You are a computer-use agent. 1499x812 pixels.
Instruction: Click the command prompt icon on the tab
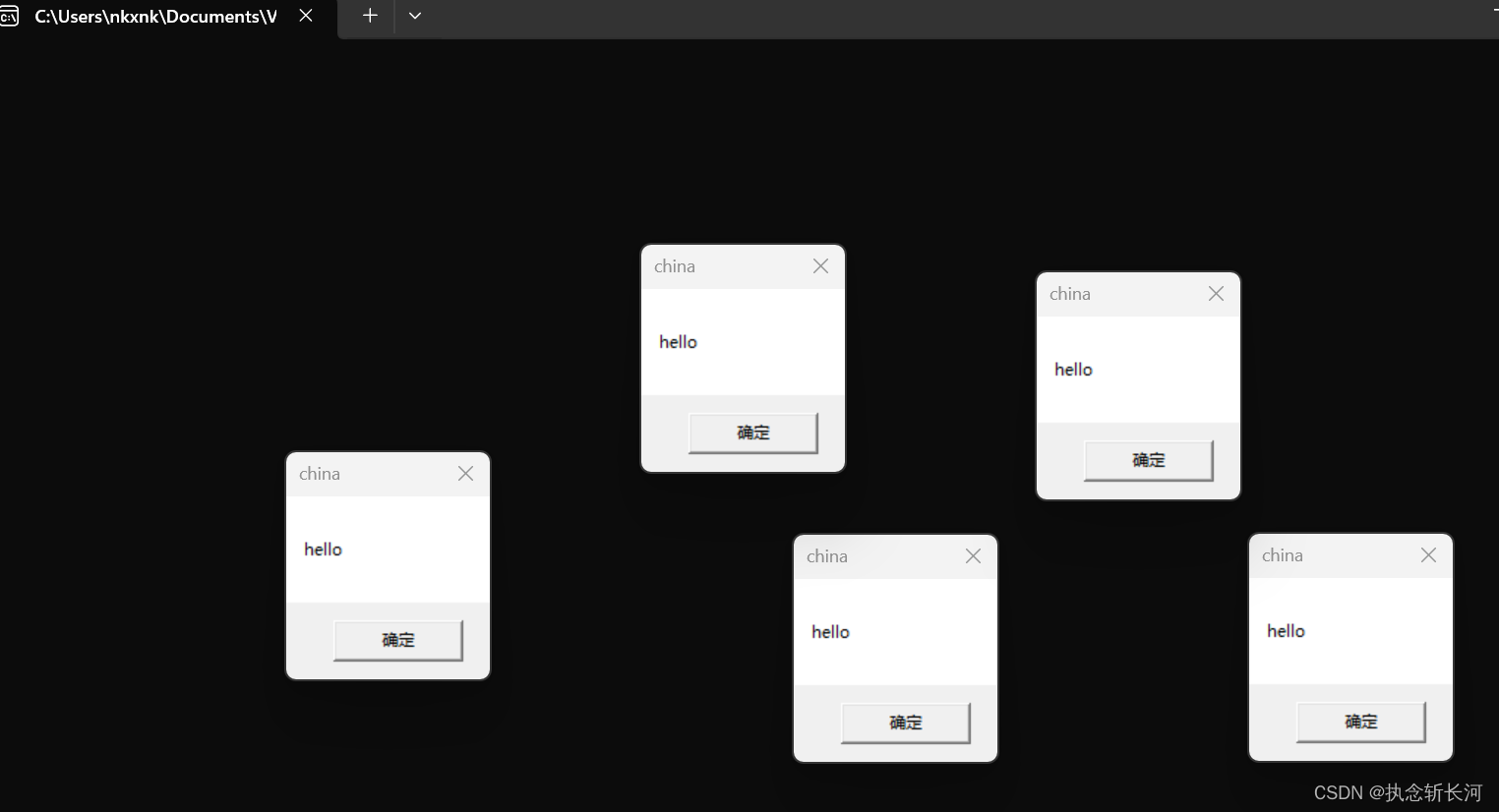10,17
